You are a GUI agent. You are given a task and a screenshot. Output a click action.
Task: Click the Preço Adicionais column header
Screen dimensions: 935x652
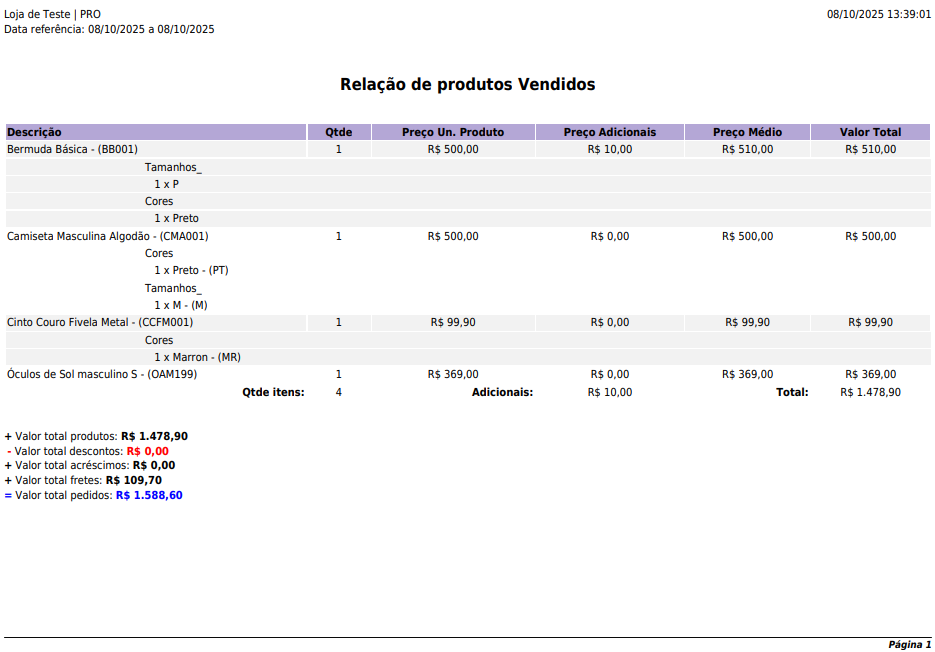[x=610, y=132]
